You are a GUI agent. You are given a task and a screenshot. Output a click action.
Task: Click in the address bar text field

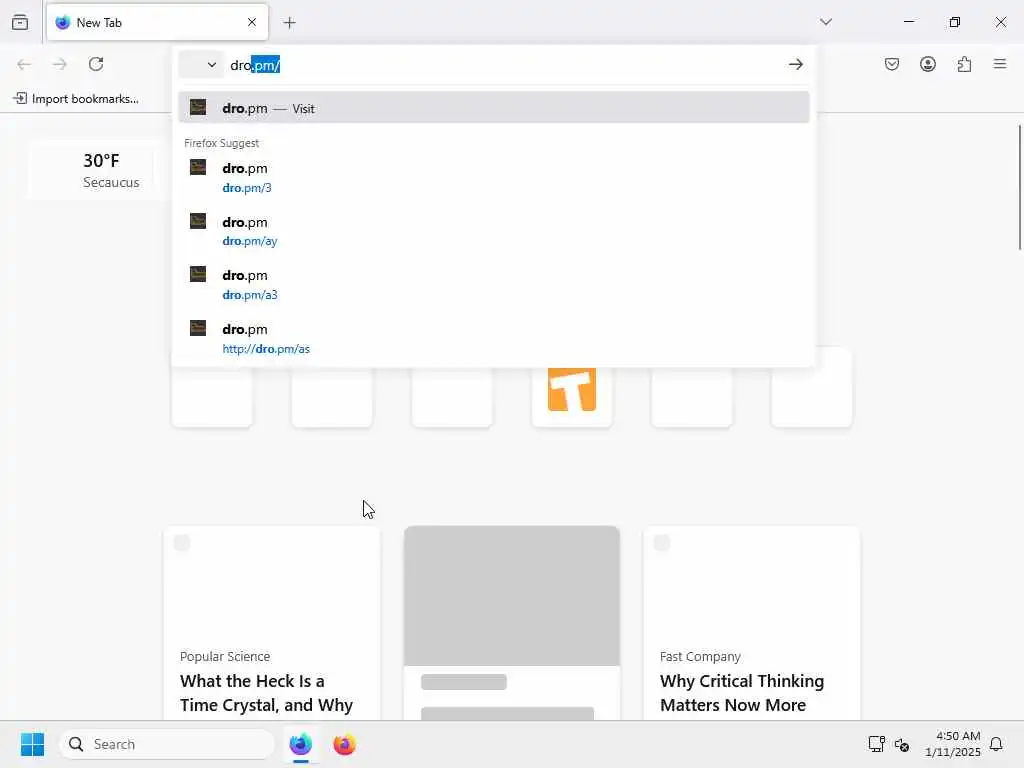coord(503,65)
